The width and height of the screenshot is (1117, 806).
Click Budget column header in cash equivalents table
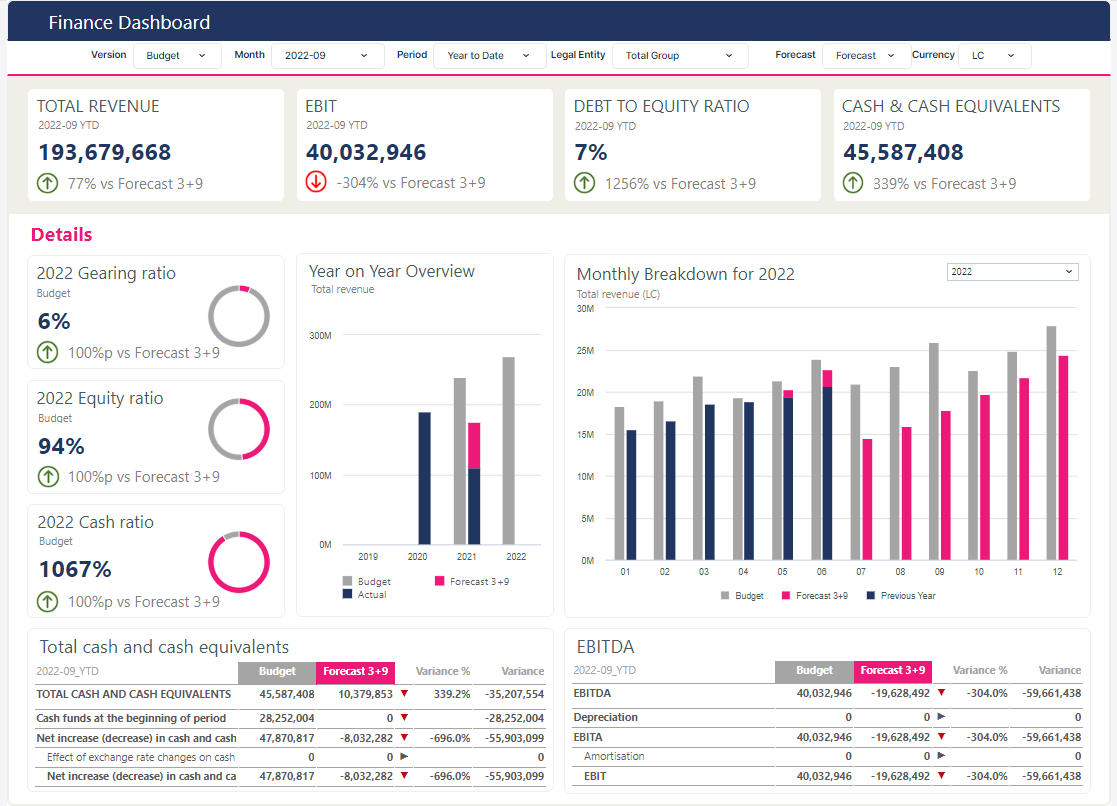click(277, 671)
